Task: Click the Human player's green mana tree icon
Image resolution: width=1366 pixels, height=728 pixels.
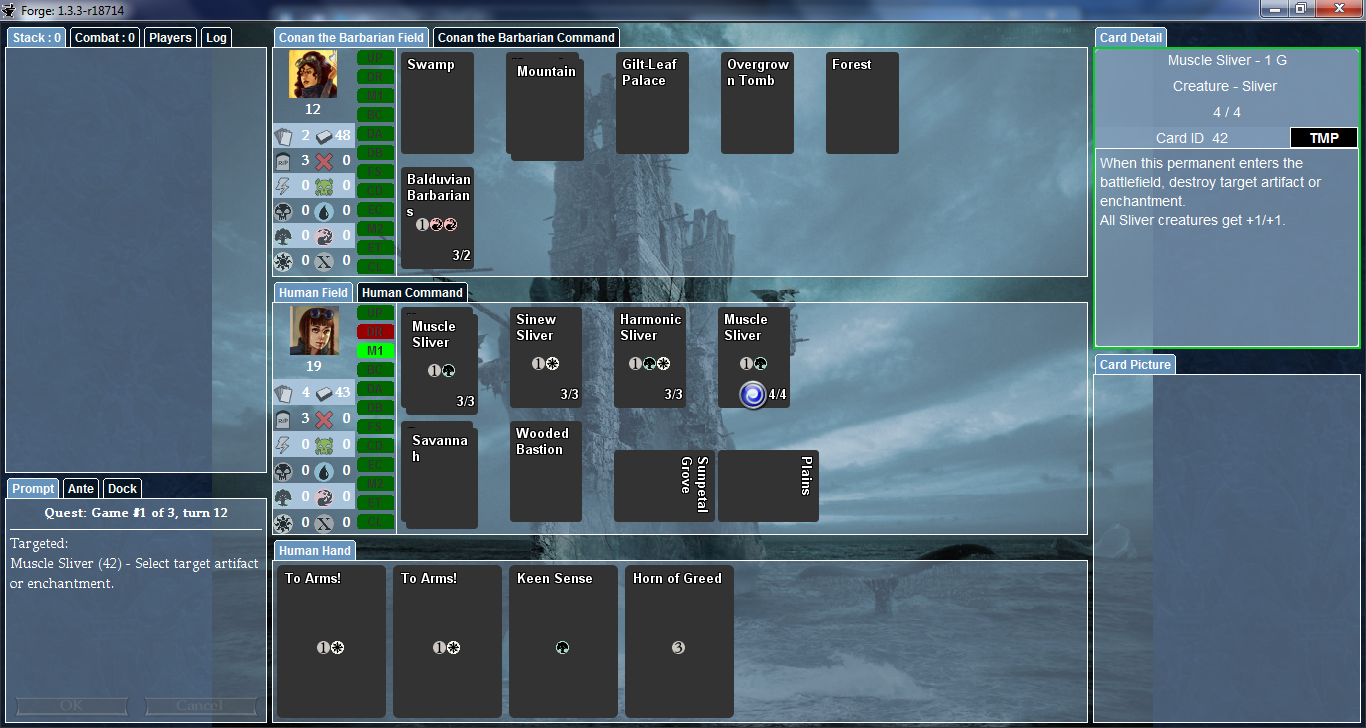Action: coord(284,496)
